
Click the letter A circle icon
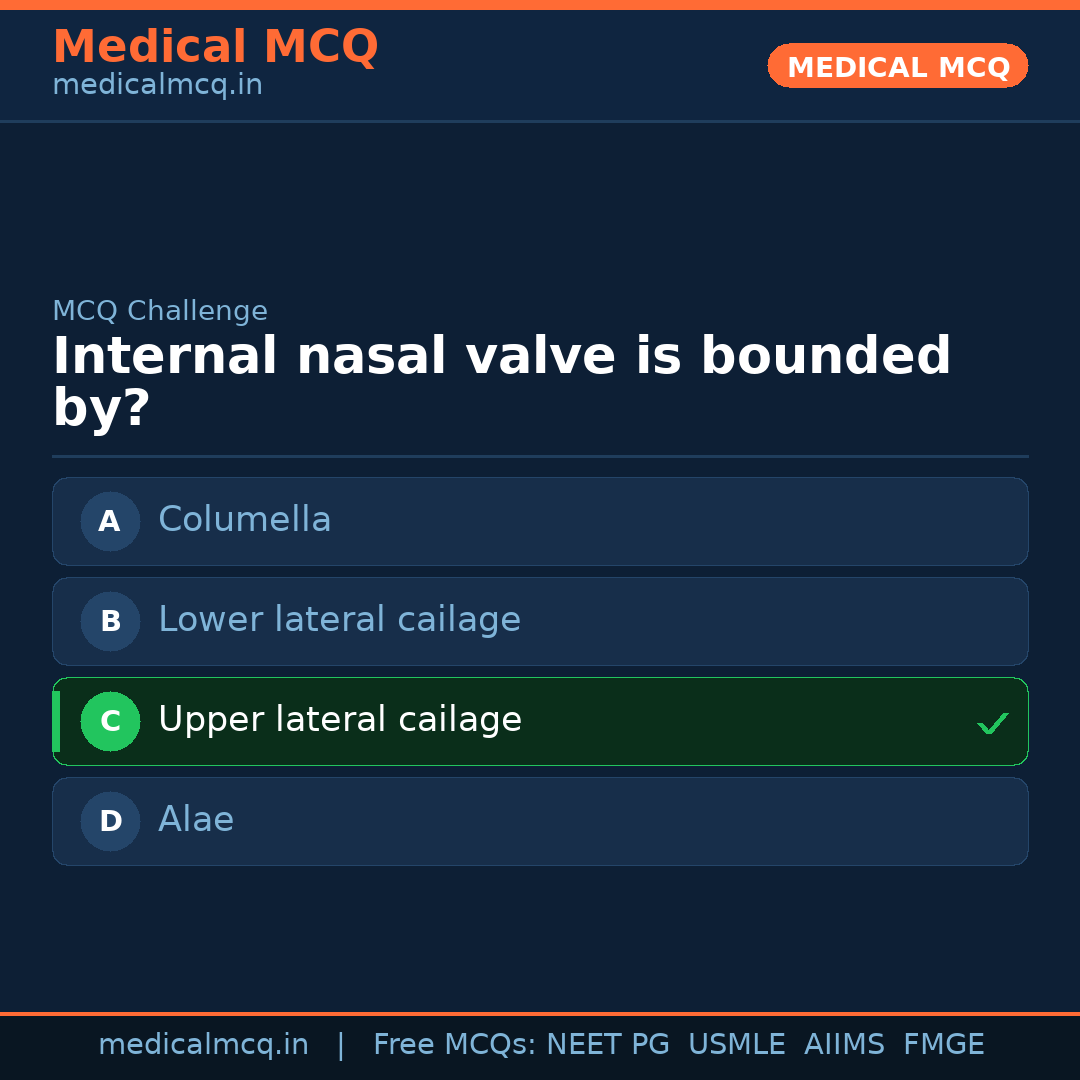110,521
